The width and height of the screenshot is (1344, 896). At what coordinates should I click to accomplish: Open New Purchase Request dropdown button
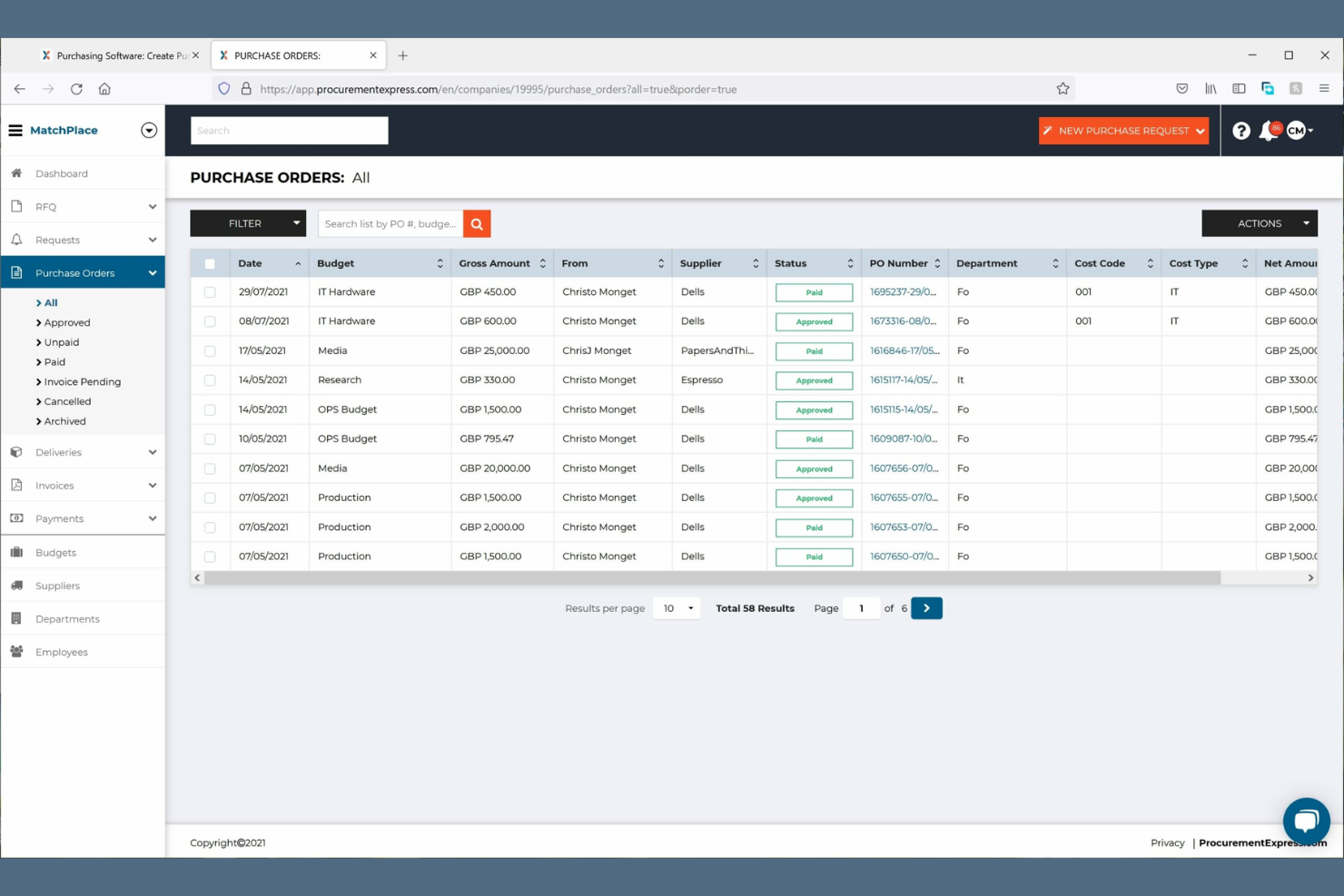point(1123,131)
